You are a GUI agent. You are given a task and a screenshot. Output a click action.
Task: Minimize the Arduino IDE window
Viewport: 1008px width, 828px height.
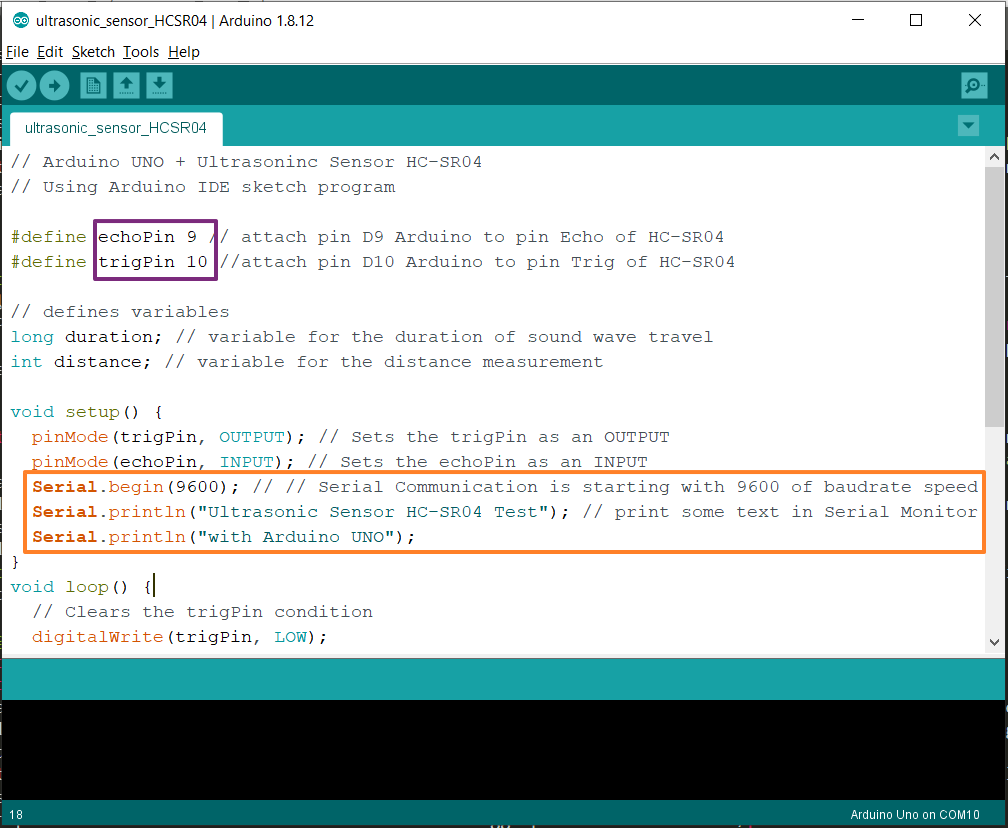[x=858, y=20]
